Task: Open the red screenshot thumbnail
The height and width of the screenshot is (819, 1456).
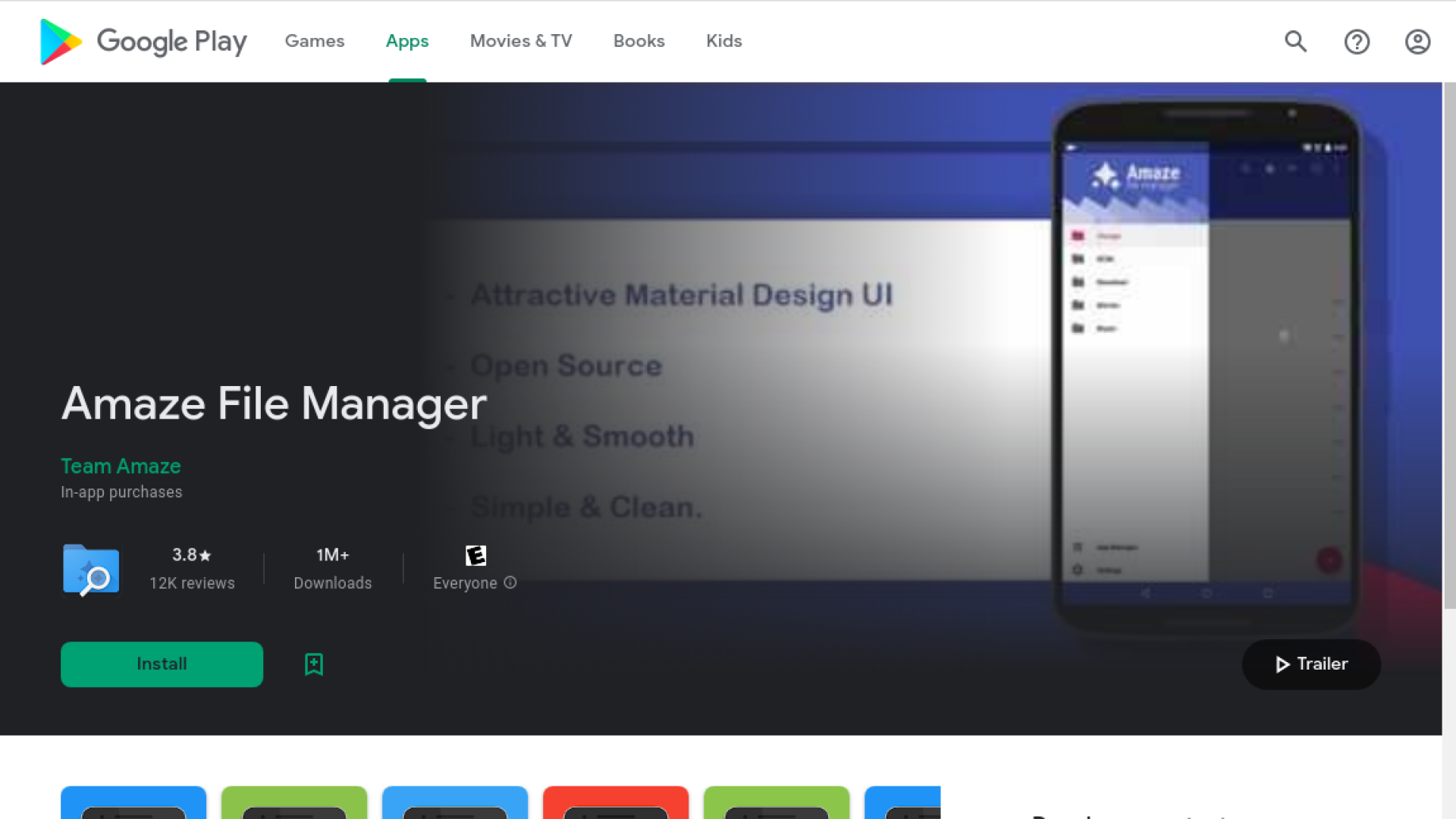Action: click(616, 802)
